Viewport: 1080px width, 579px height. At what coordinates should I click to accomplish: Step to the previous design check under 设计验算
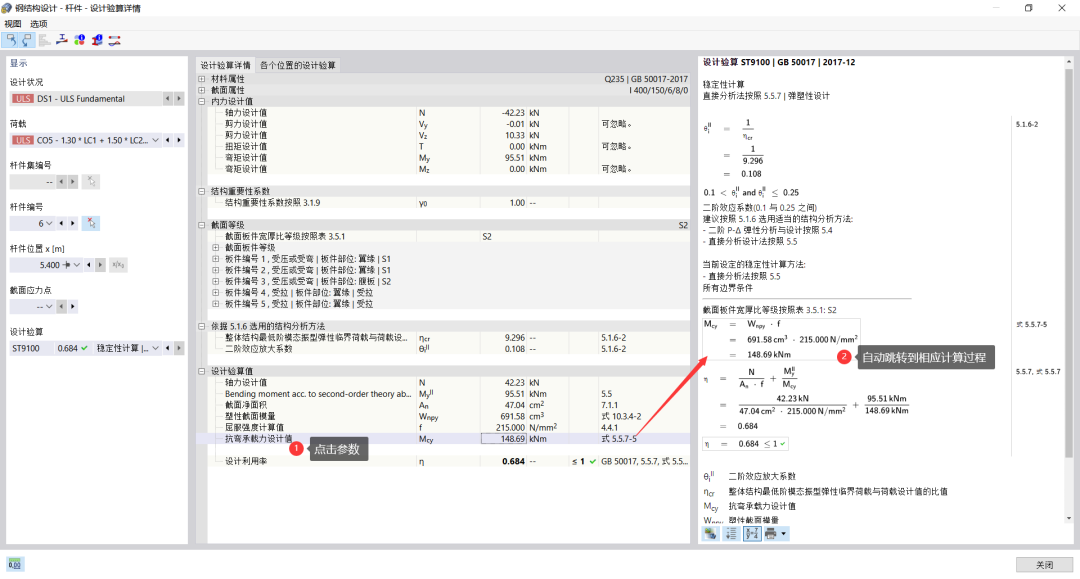167,348
